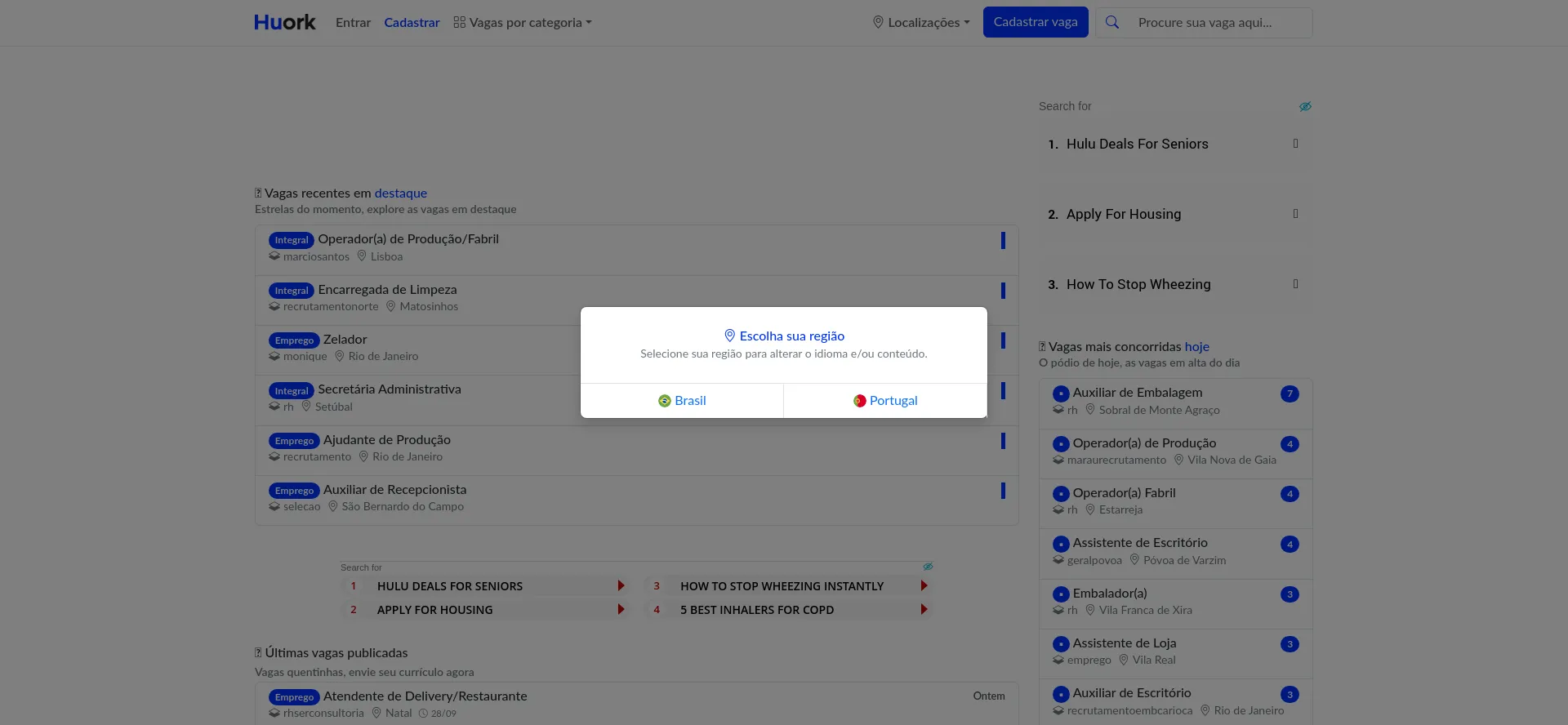1568x725 pixels.
Task: Click the pin icon beside Localizações
Action: click(878, 23)
